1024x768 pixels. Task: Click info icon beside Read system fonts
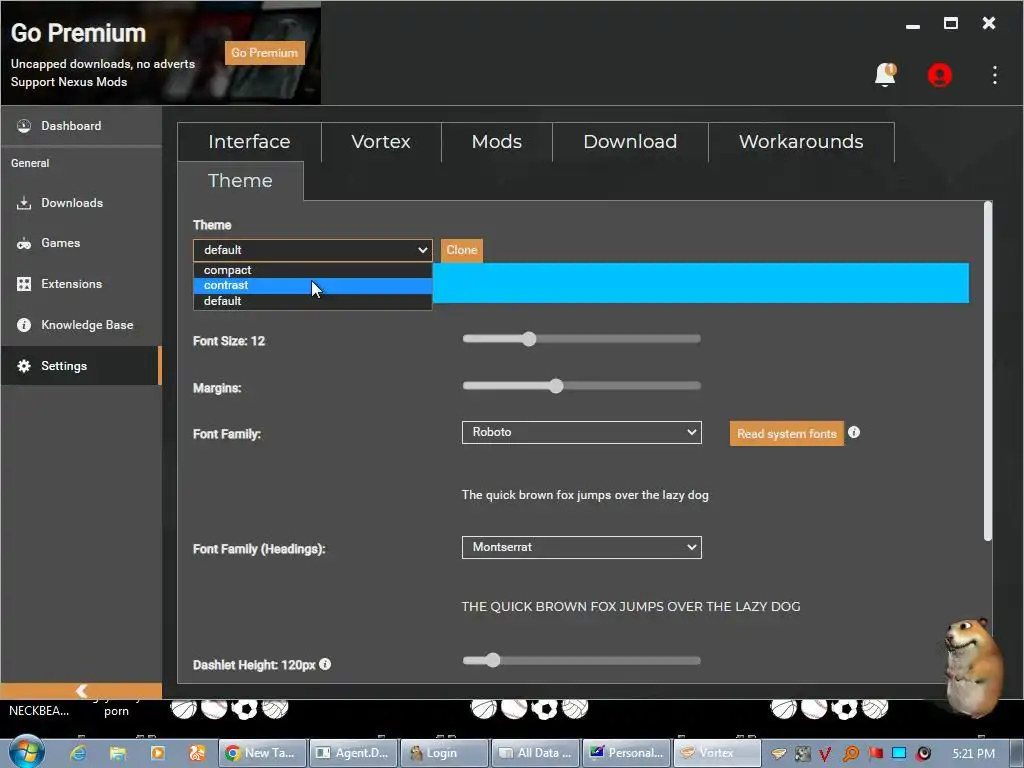tap(854, 432)
